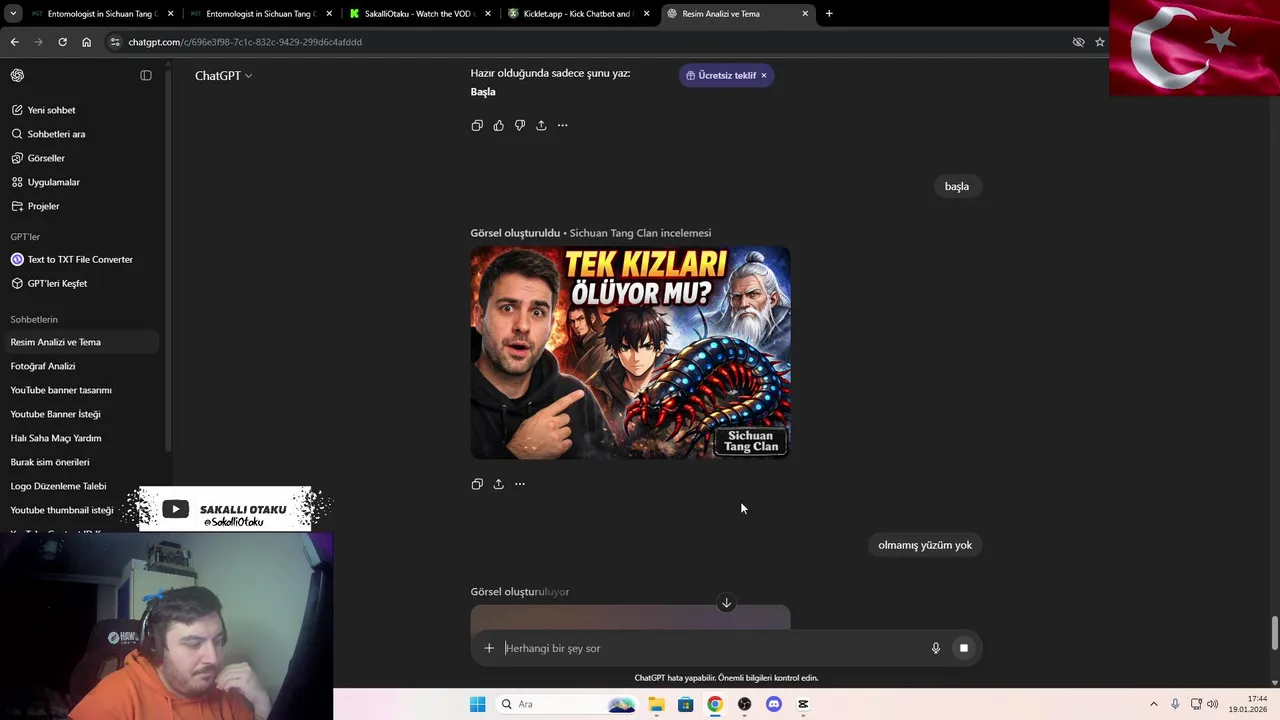Open the generated Tek Kızları Ölüyor Mu thumbnail

coord(630,352)
